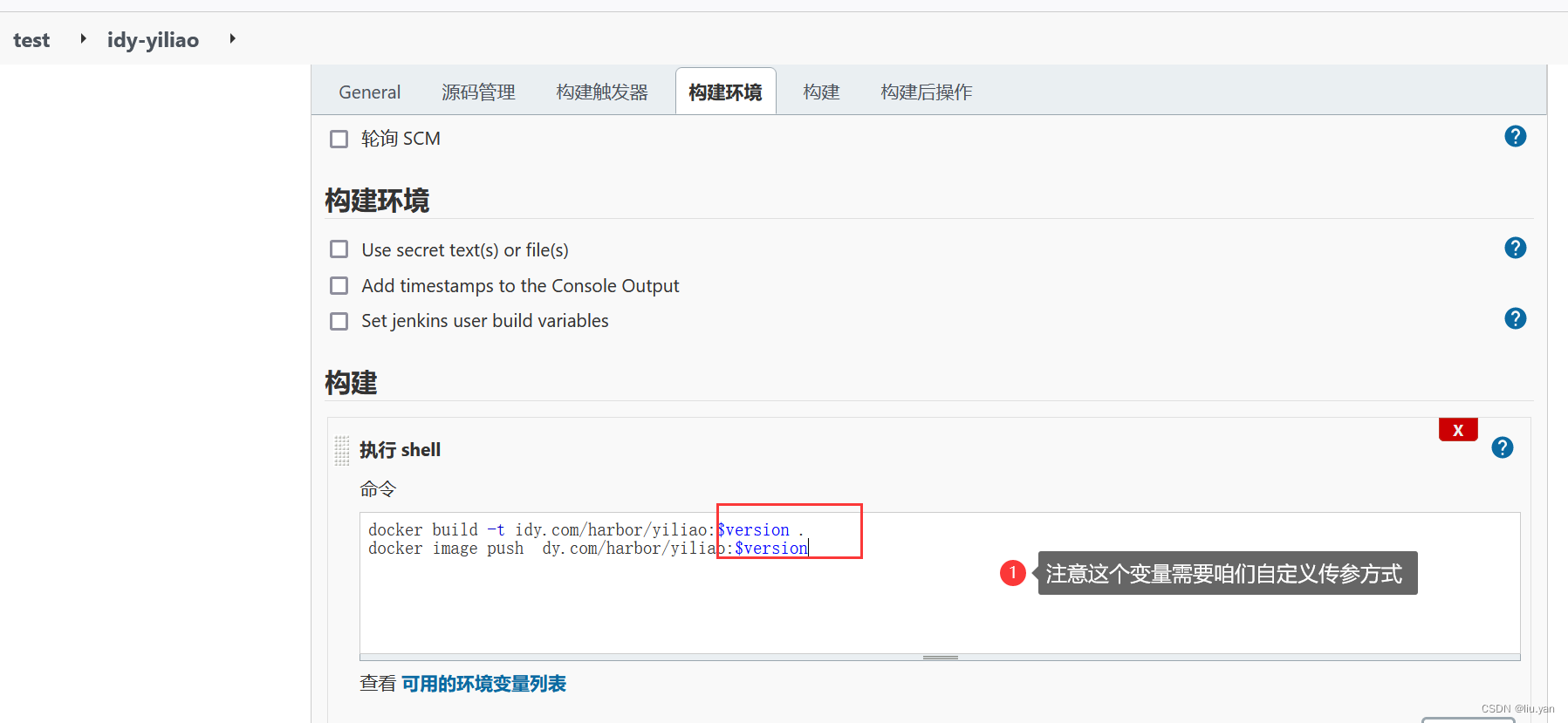Enable Add timestamps to the Console Output
The image size is (1568, 723).
point(339,285)
